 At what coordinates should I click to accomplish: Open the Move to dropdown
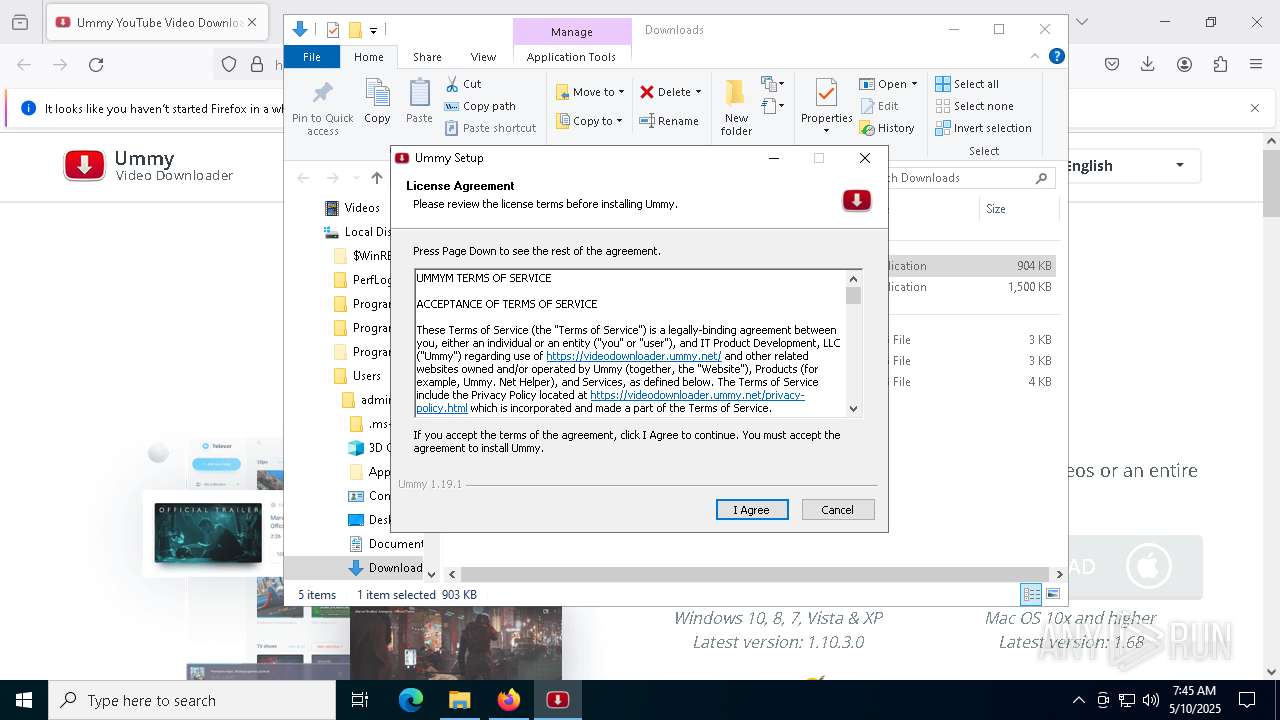590,92
